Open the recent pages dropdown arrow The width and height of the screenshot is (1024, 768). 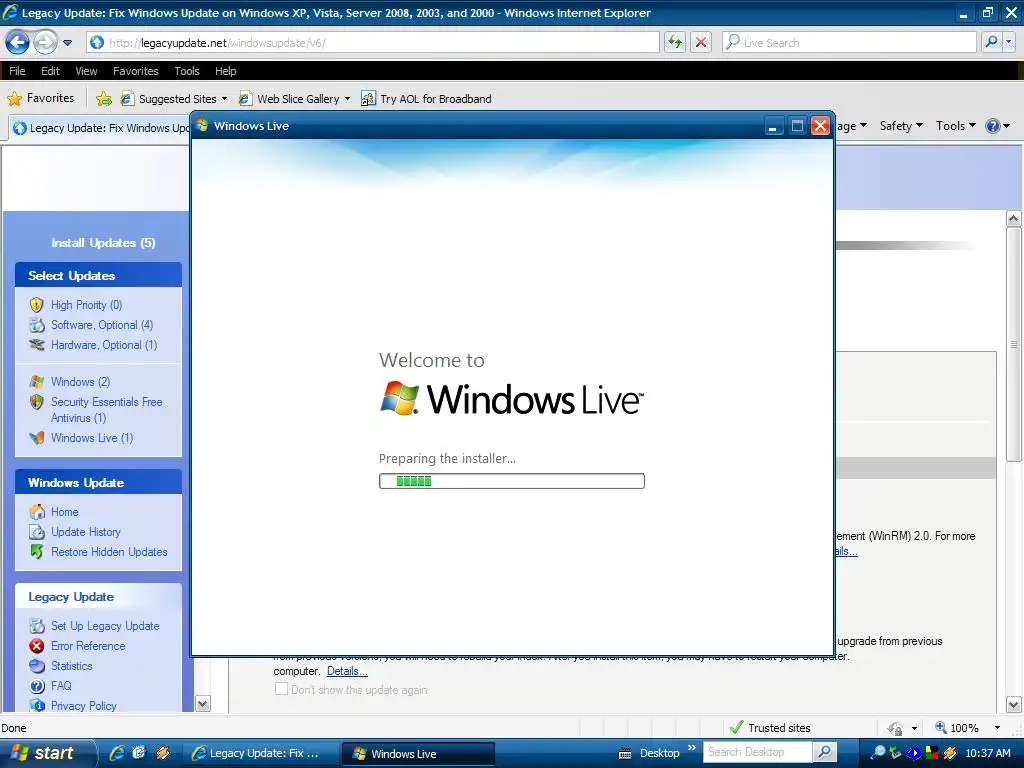[67, 43]
